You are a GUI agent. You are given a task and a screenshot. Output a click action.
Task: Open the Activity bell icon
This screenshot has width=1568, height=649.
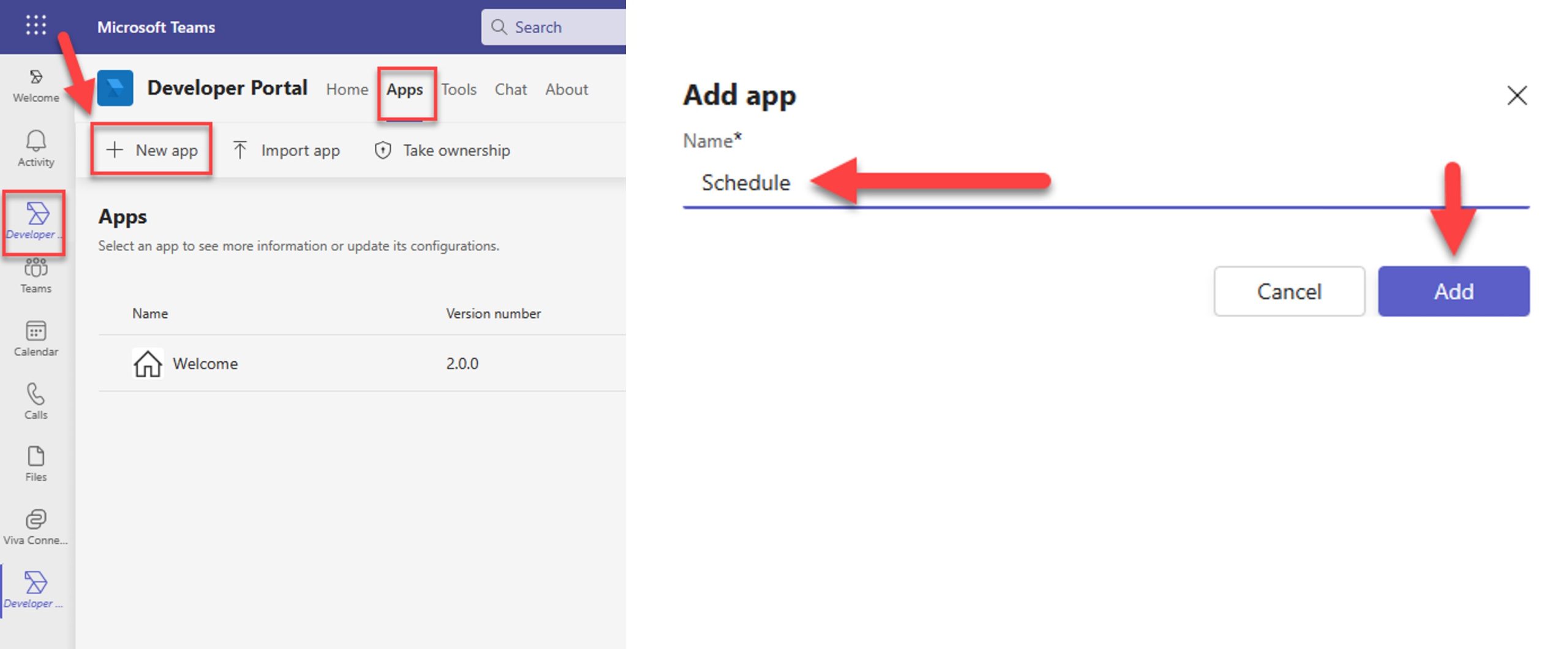[36, 148]
